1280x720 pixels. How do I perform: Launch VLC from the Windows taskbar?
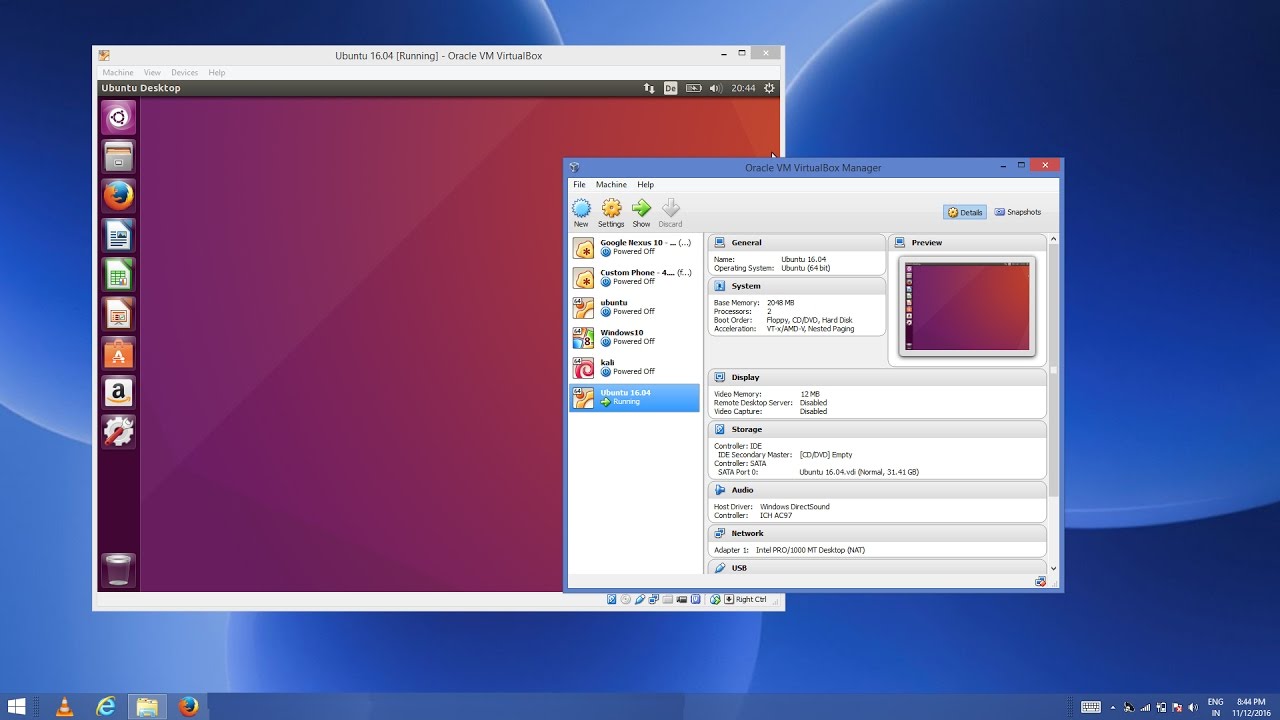click(64, 707)
